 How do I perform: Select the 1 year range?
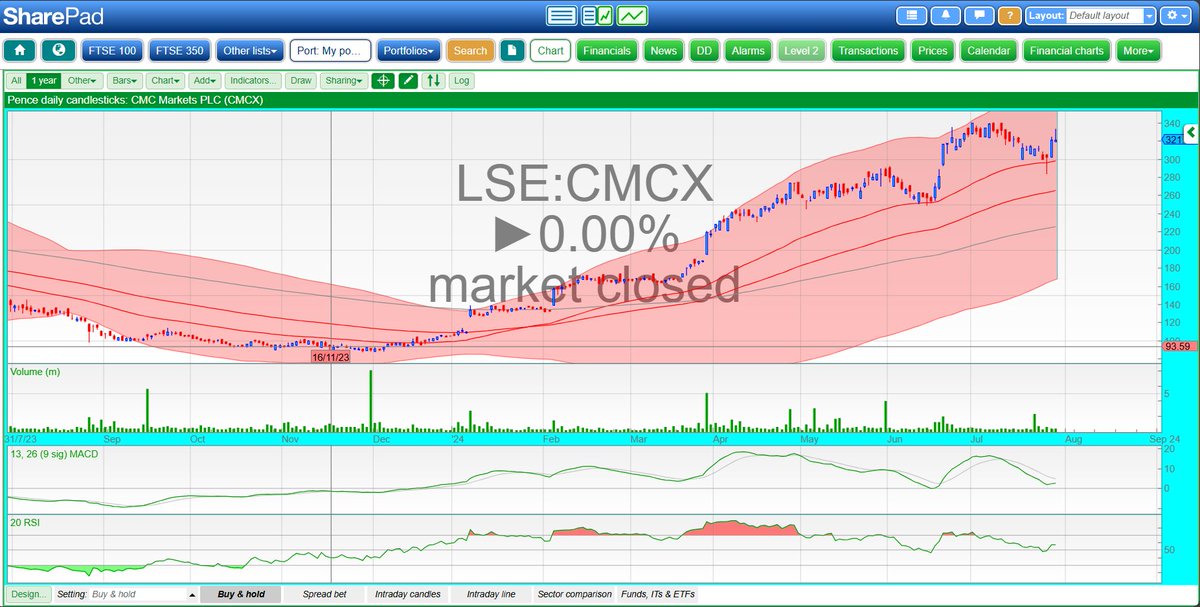(x=44, y=80)
